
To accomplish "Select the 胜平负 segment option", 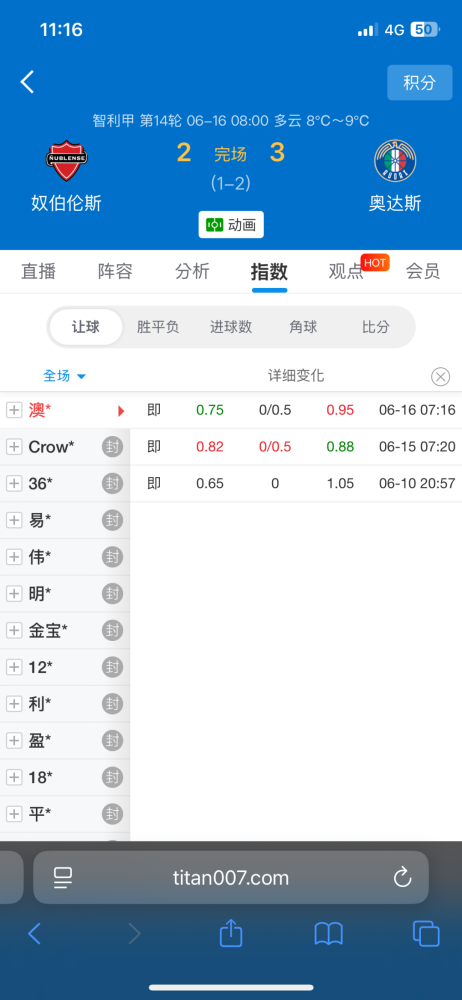I will tap(158, 327).
